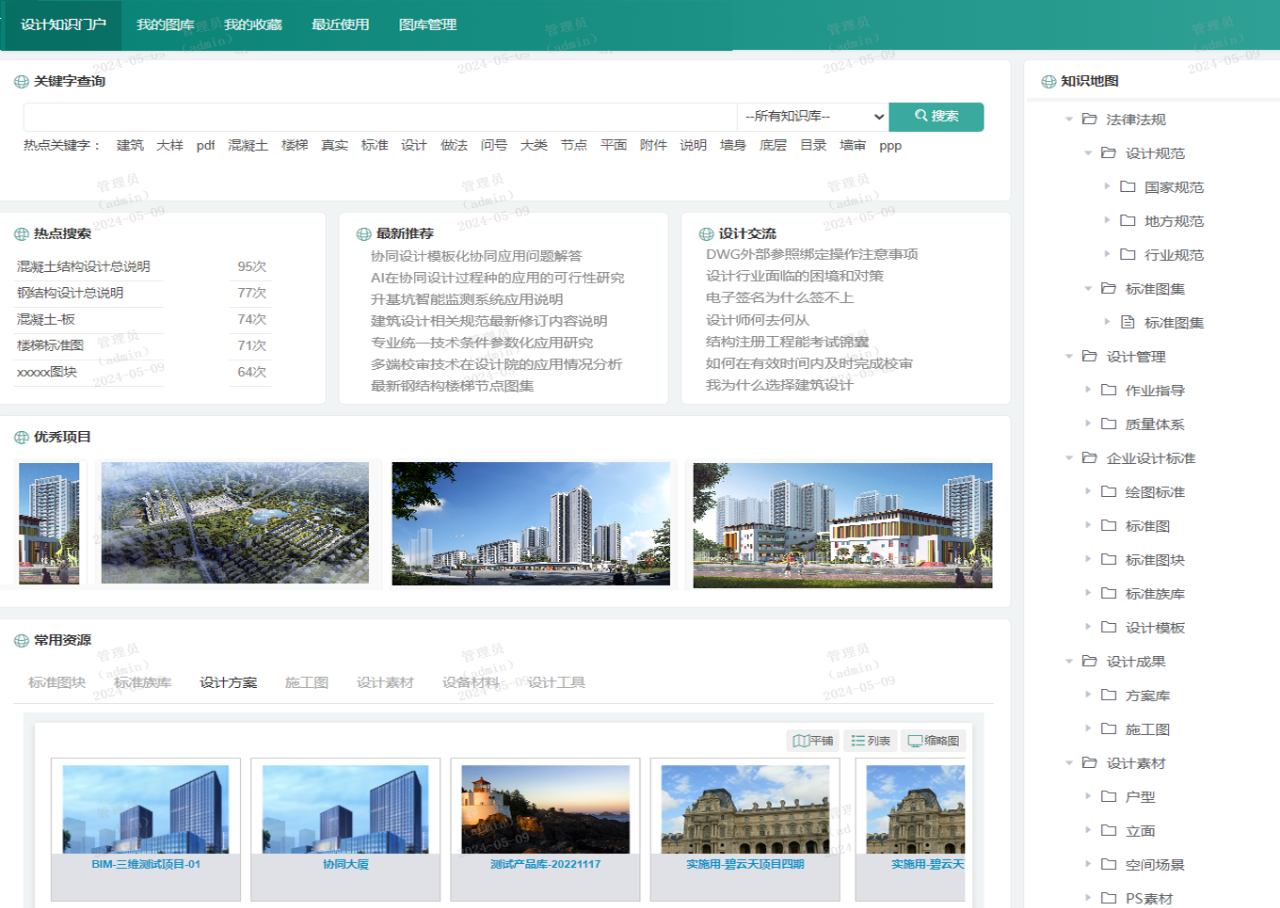Image resolution: width=1280 pixels, height=908 pixels.
Task: Switch to 列表 list view icon
Action: tap(857, 741)
